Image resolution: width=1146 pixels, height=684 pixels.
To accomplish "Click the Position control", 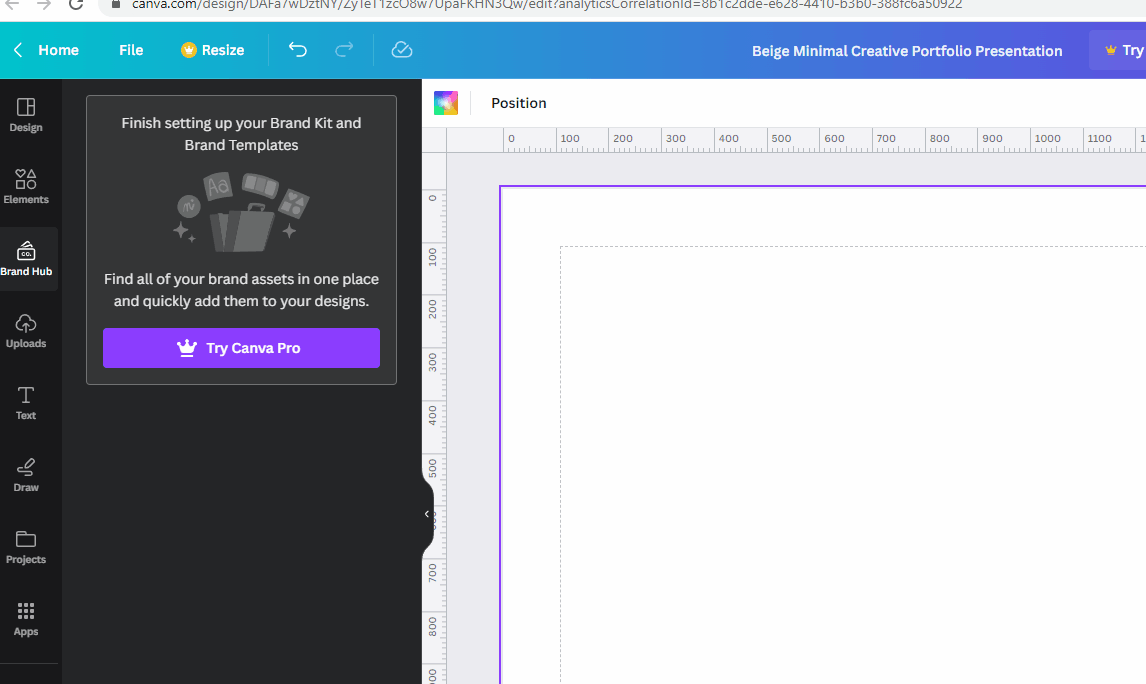I will point(518,102).
